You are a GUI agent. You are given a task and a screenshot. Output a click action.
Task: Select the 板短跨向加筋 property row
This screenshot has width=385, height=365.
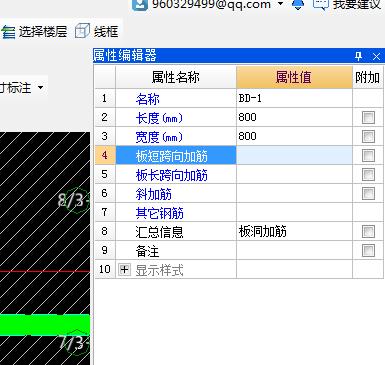pos(176,156)
